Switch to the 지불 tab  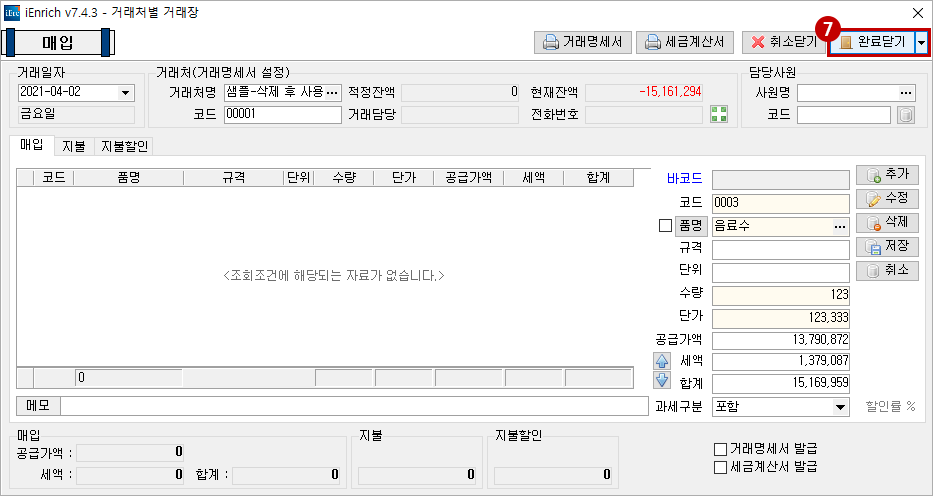point(74,146)
